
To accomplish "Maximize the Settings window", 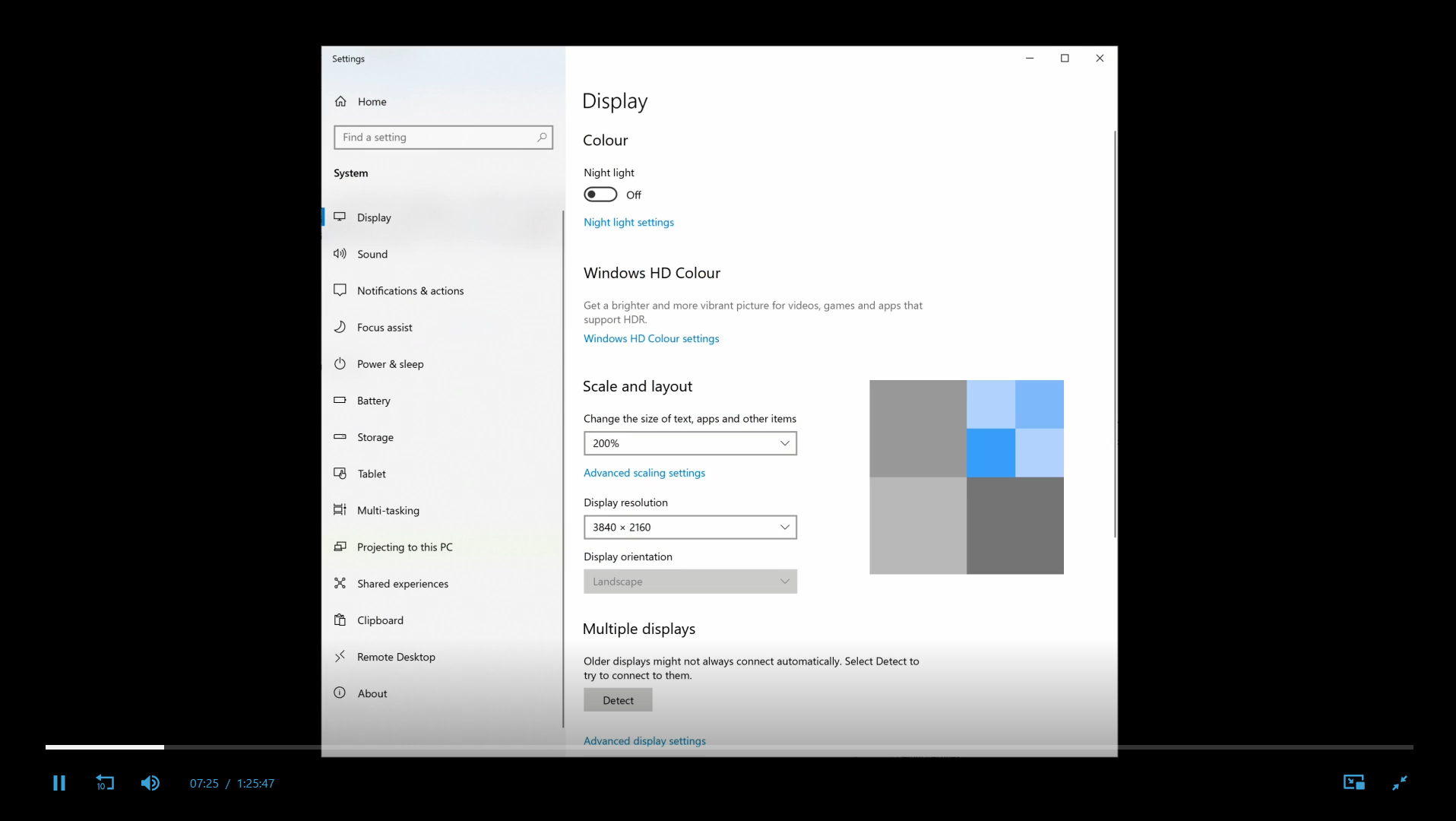I will coord(1065,58).
